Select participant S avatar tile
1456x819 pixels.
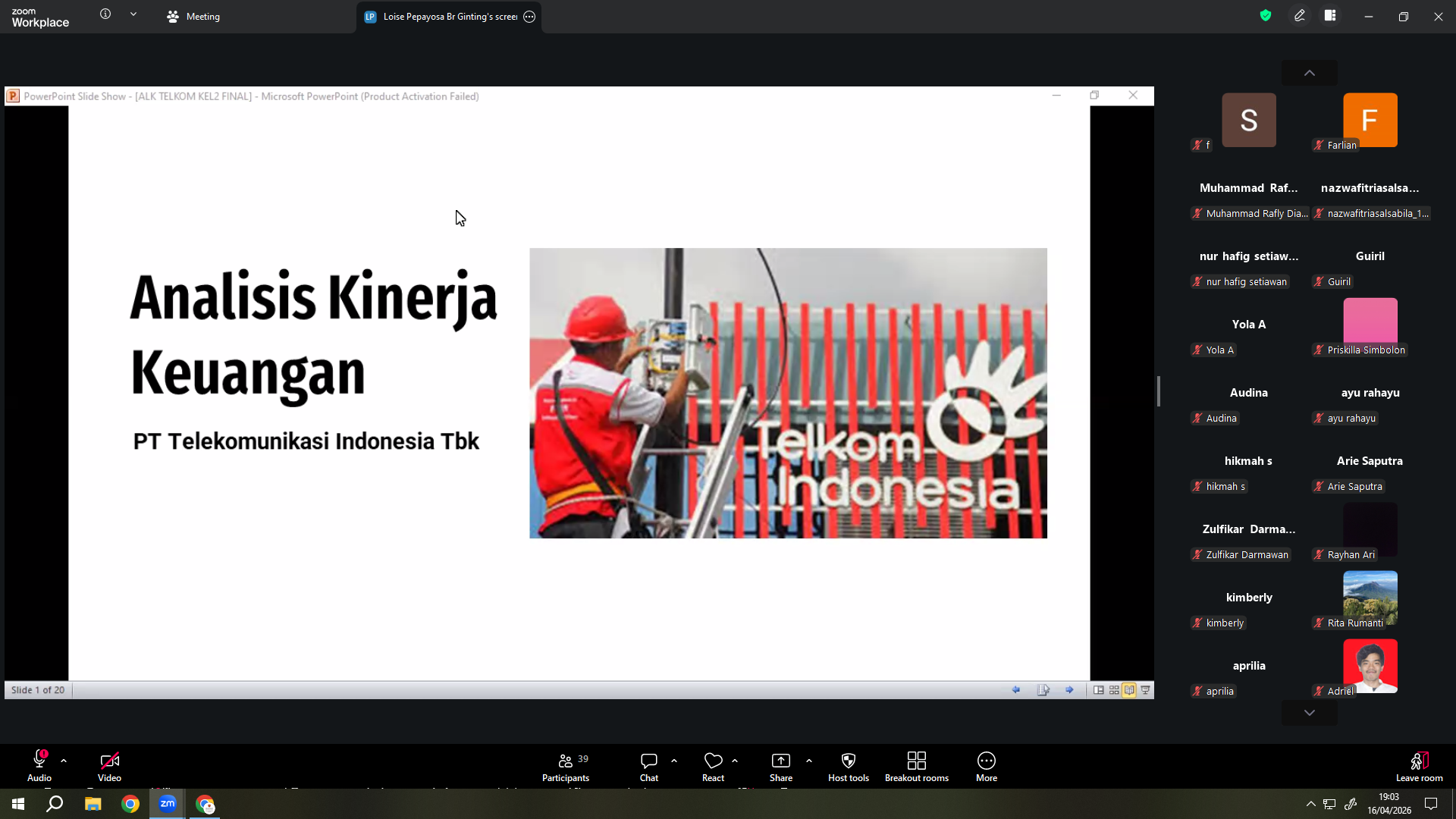(x=1249, y=120)
